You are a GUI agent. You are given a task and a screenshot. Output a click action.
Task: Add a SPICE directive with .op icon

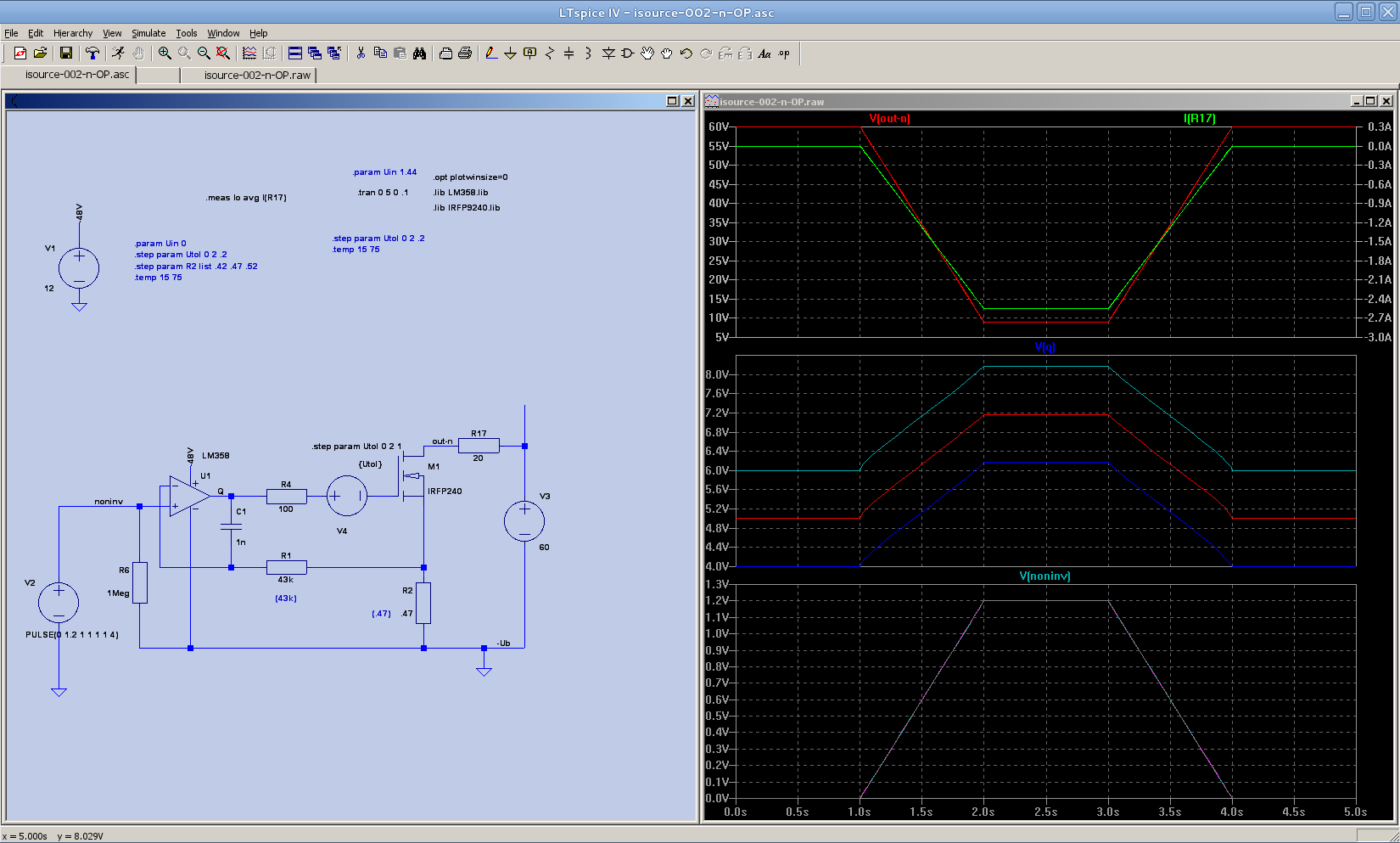[x=784, y=53]
